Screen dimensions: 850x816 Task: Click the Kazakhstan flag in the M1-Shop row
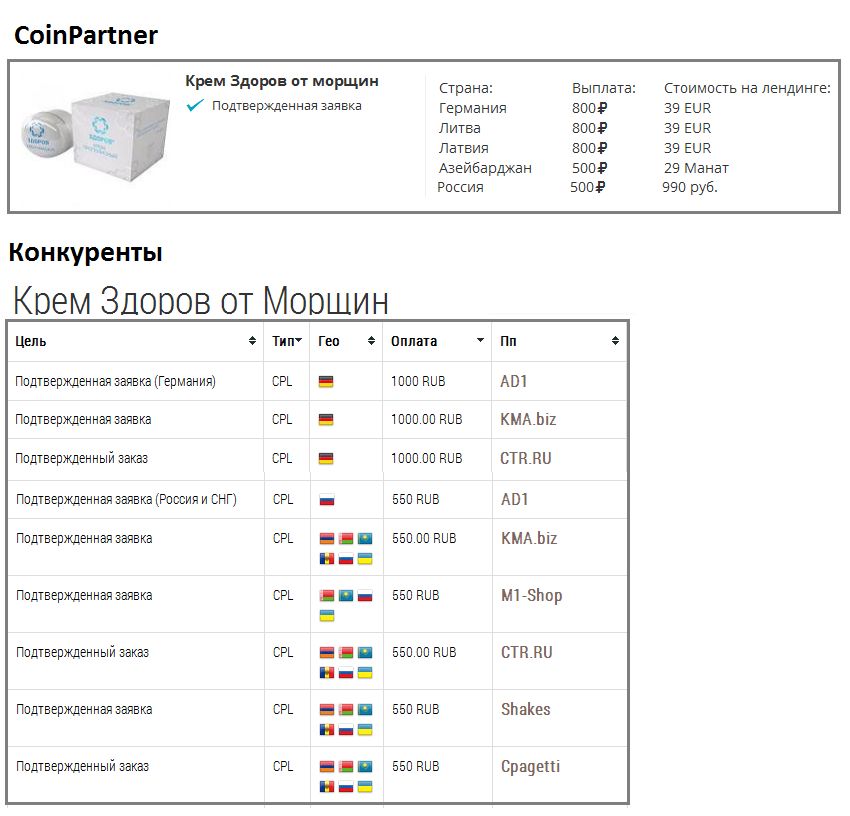[x=346, y=596]
